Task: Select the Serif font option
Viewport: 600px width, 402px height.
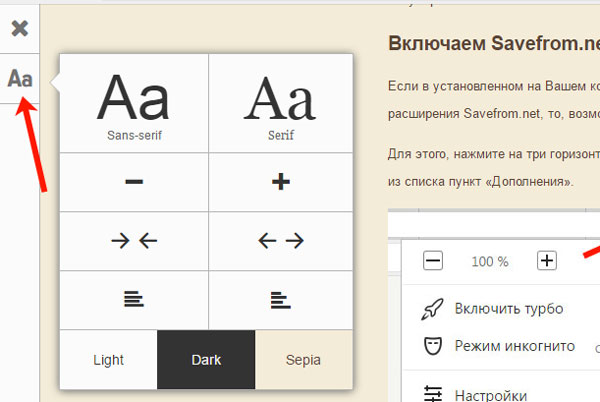Action: (281, 103)
